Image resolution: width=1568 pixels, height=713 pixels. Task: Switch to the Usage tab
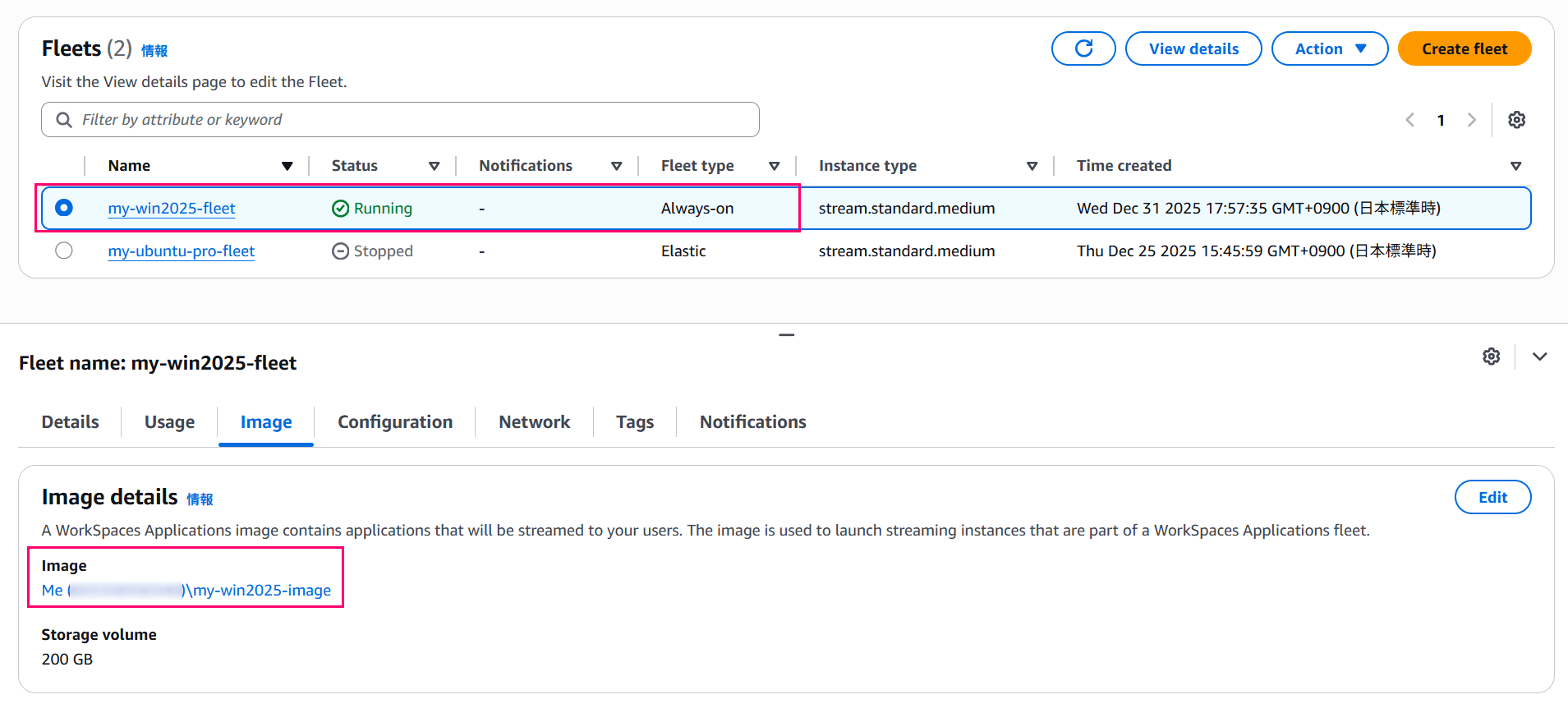point(170,422)
